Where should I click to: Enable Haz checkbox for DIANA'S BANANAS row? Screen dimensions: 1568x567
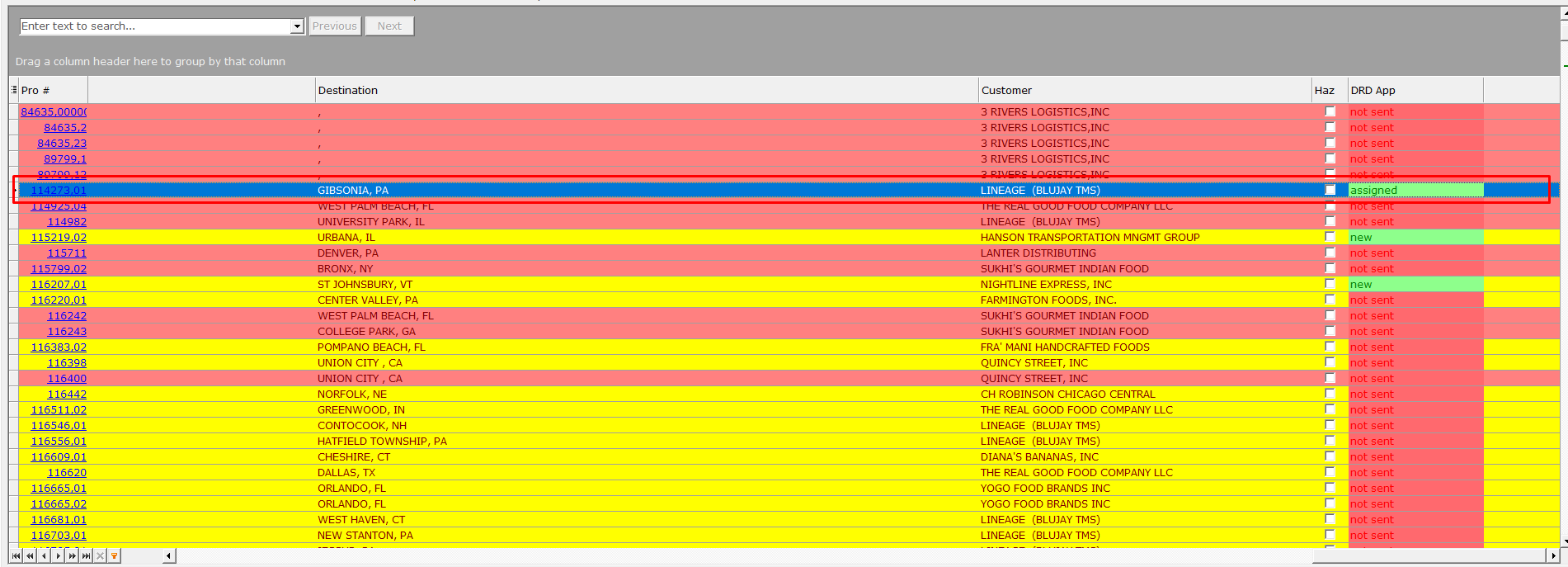1330,456
